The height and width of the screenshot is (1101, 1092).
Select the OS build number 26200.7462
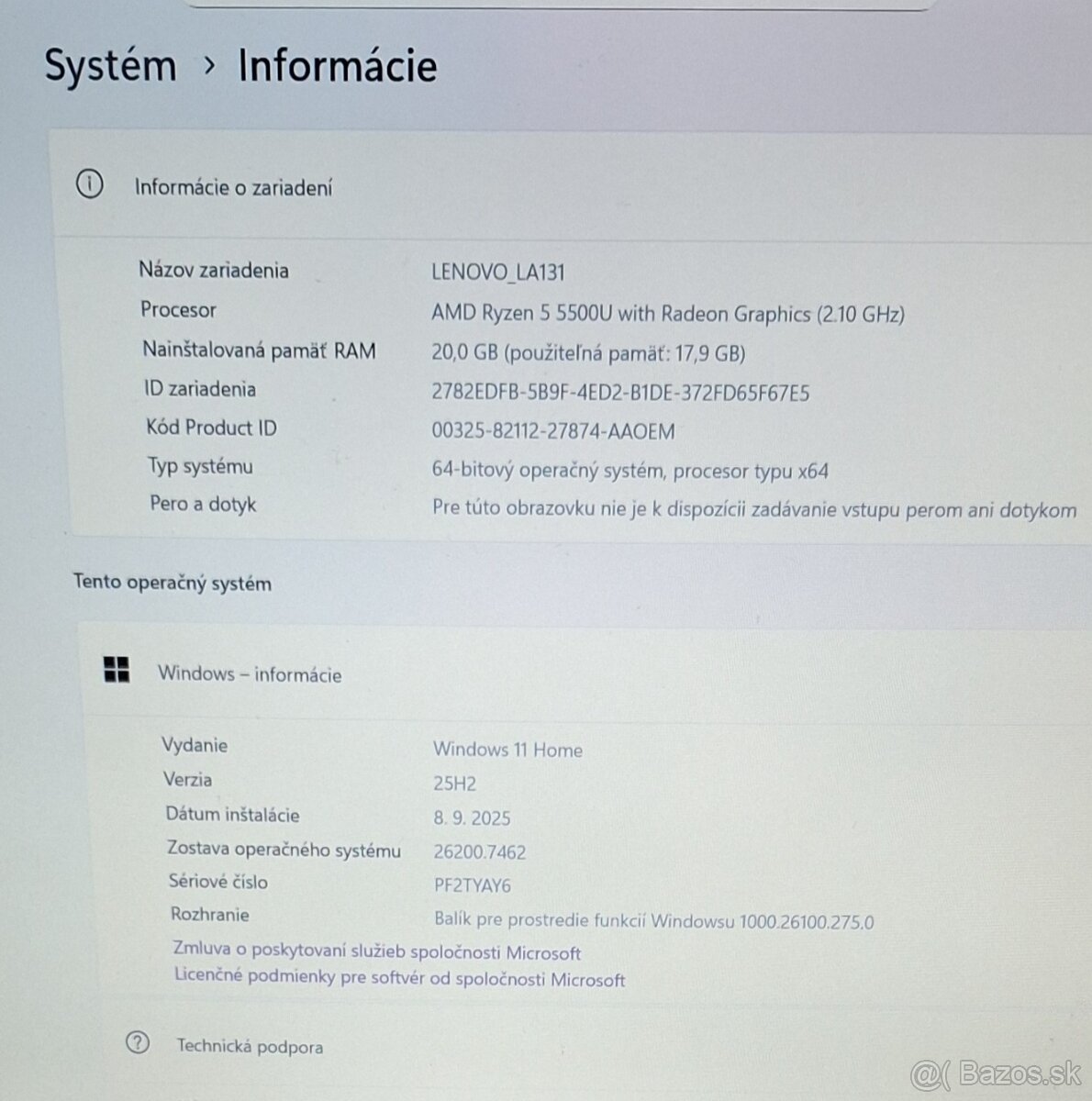(x=479, y=851)
